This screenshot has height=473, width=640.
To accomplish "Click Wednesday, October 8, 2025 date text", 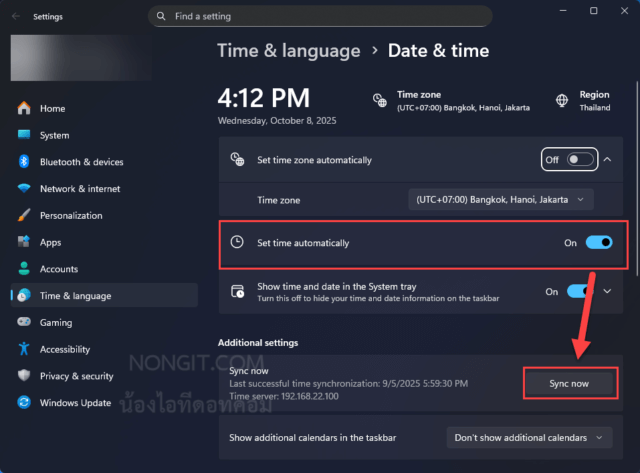I will point(277,121).
